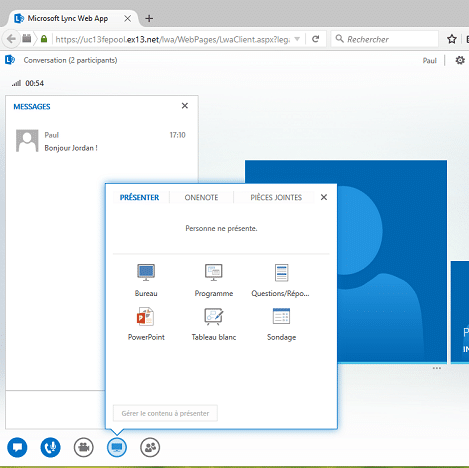This screenshot has width=469, height=468.
Task: Click the Conversation (2 participants) title
Action: pyautogui.click(x=70, y=60)
